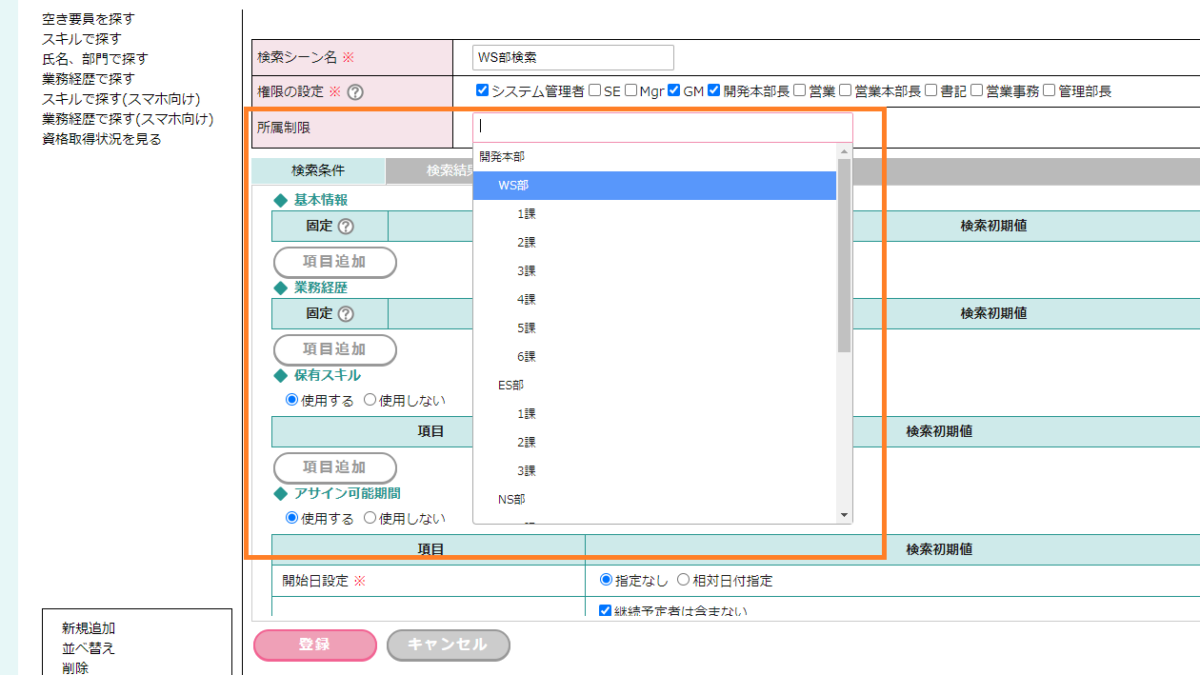Image resolution: width=1200 pixels, height=675 pixels.
Task: Select ES部 in the dropdown list
Action: pos(511,385)
